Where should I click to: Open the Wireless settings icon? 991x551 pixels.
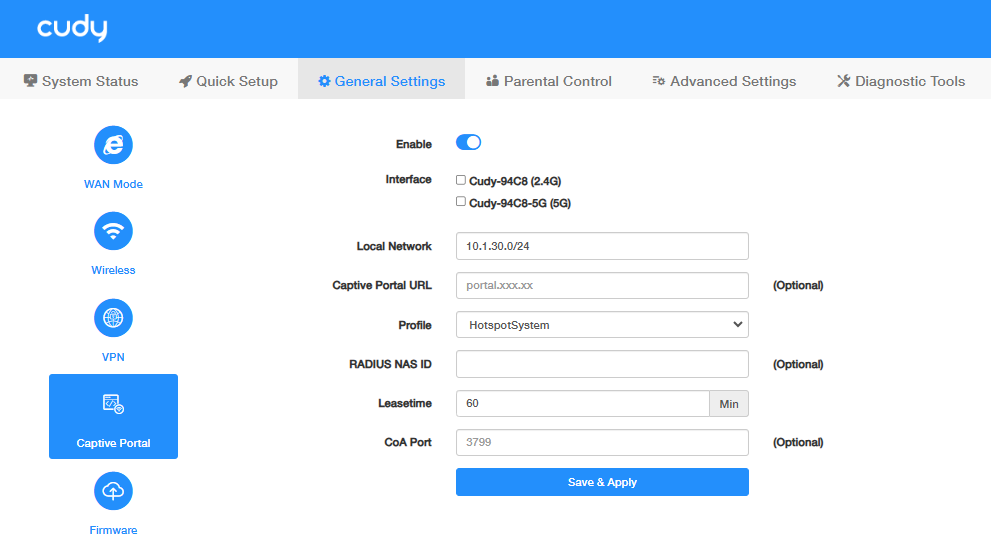(x=113, y=232)
